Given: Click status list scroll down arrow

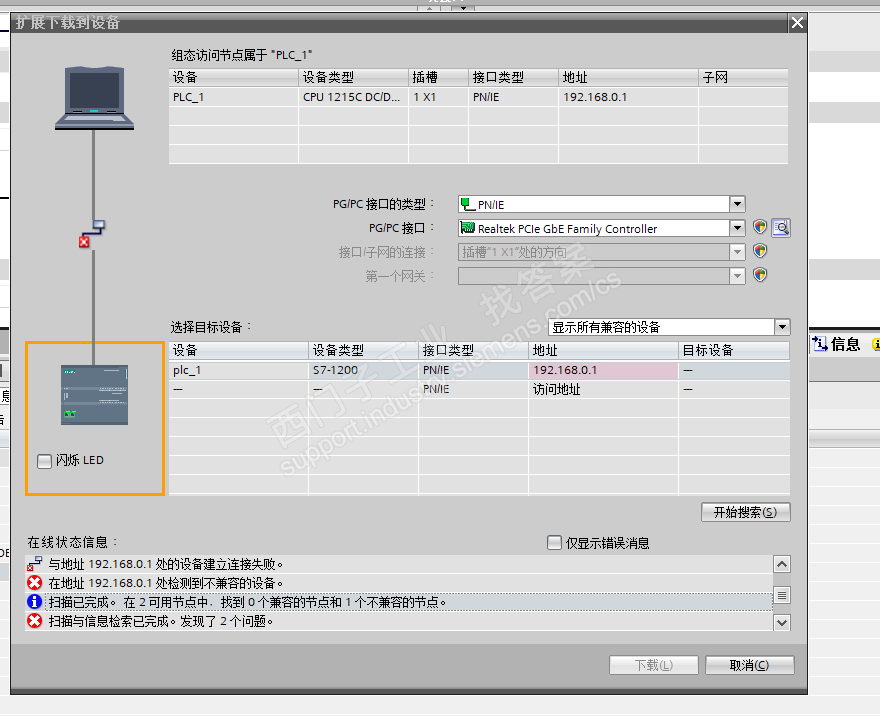Looking at the screenshot, I should (x=782, y=622).
